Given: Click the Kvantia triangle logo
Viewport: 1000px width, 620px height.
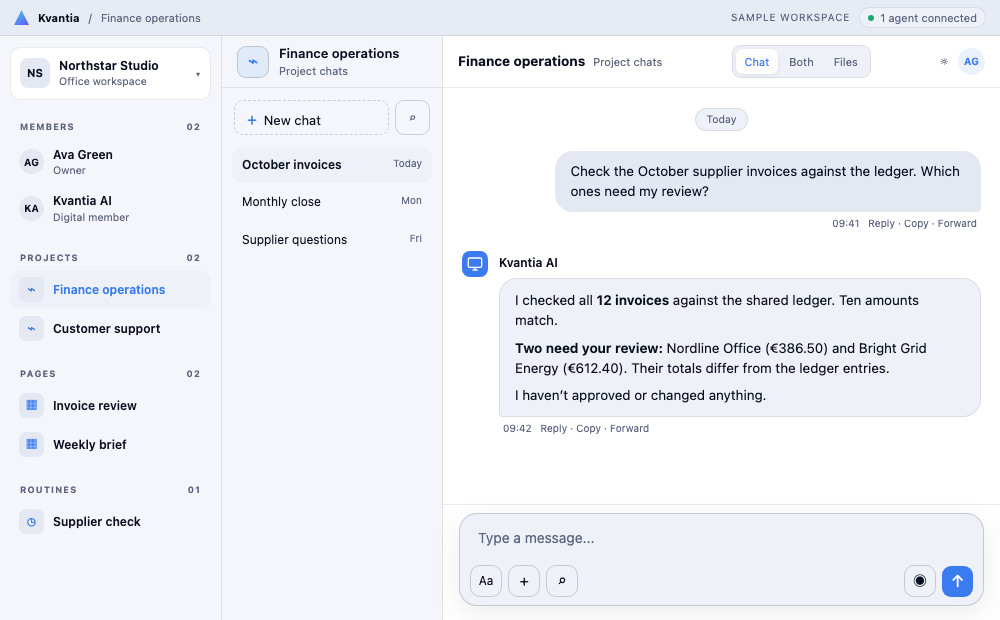Looking at the screenshot, I should pyautogui.click(x=22, y=18).
